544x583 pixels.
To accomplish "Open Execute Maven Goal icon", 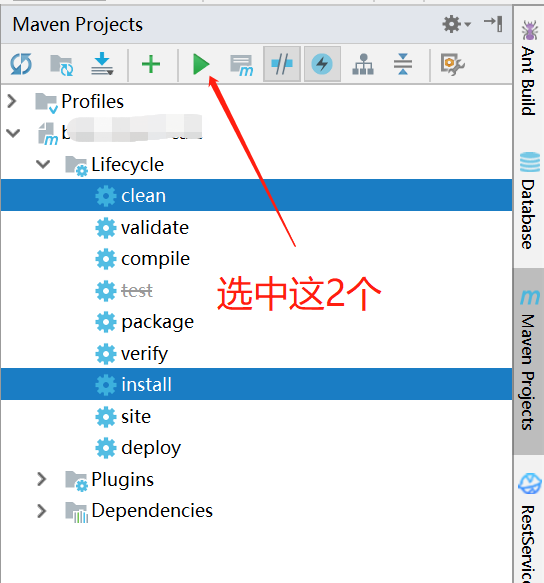I will coord(242,65).
